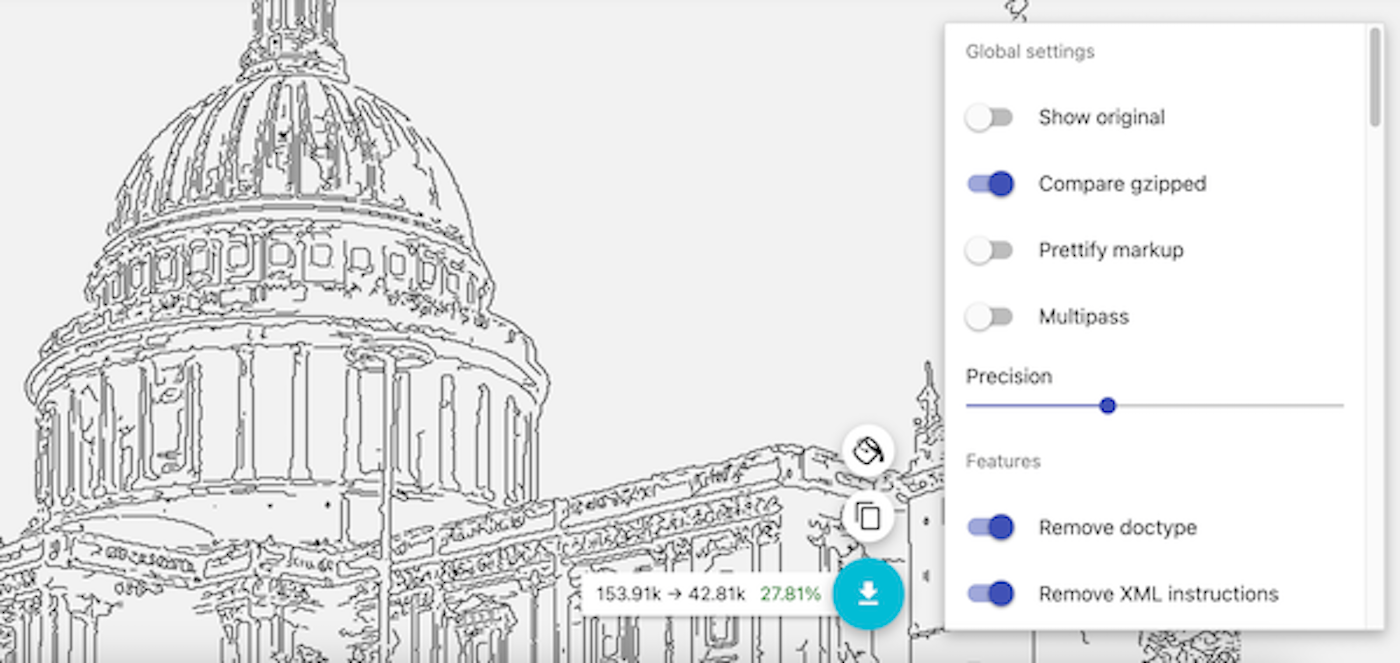Disable the Remove doctype switch
The width and height of the screenshot is (1400, 663).
[x=990, y=528]
